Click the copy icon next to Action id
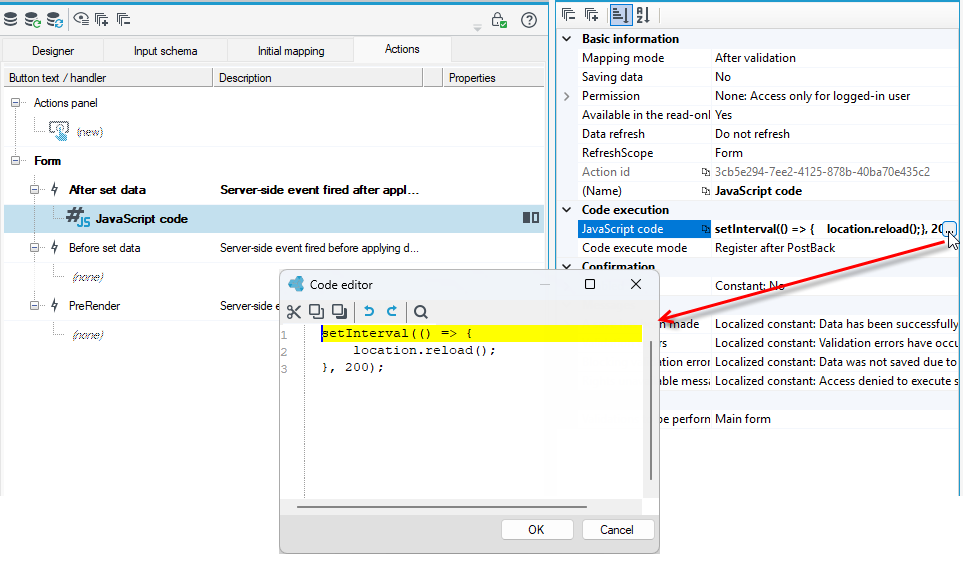Image resolution: width=963 pixels, height=561 pixels. 706,172
